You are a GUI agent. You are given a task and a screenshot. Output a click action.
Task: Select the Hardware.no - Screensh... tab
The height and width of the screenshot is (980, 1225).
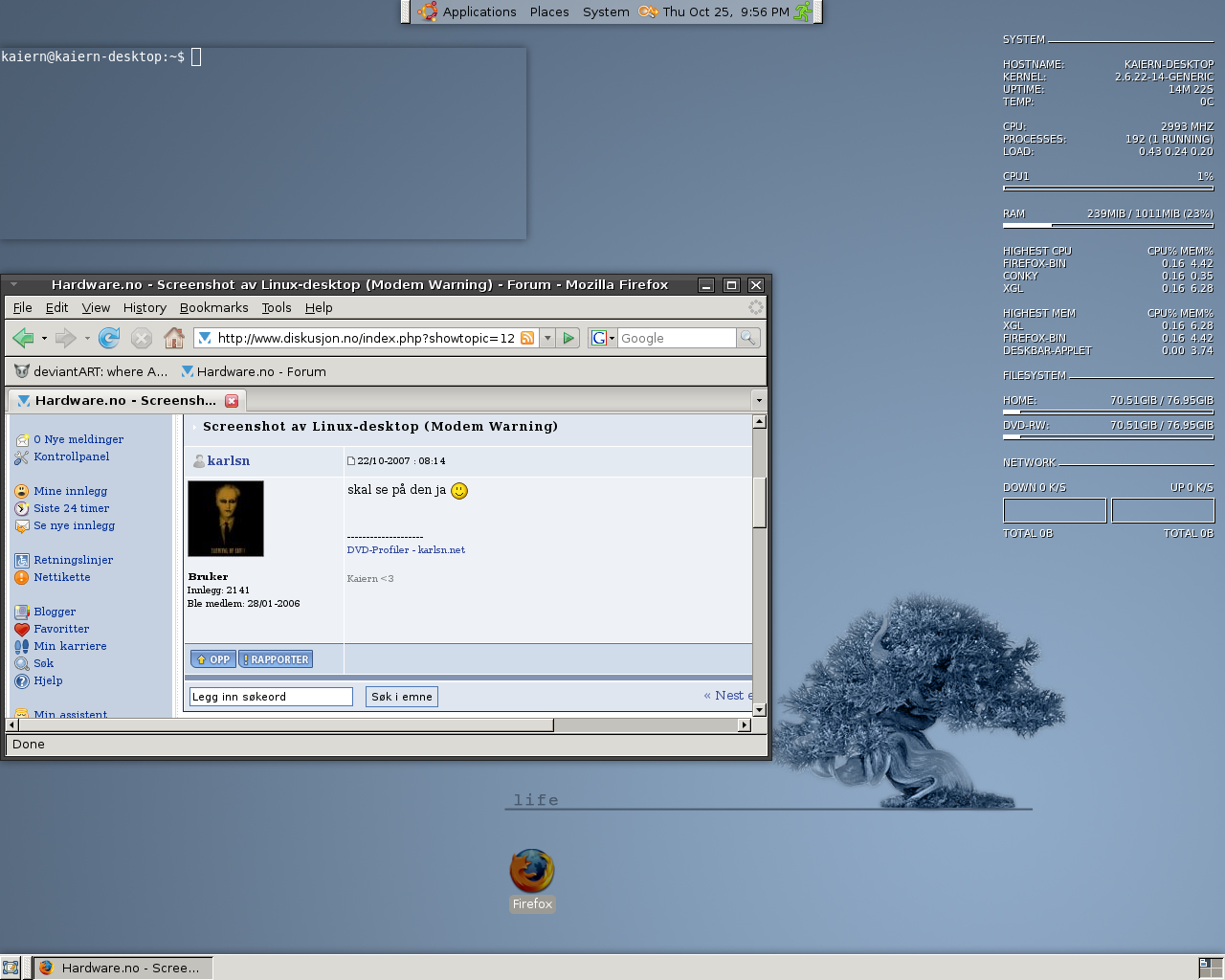125,400
